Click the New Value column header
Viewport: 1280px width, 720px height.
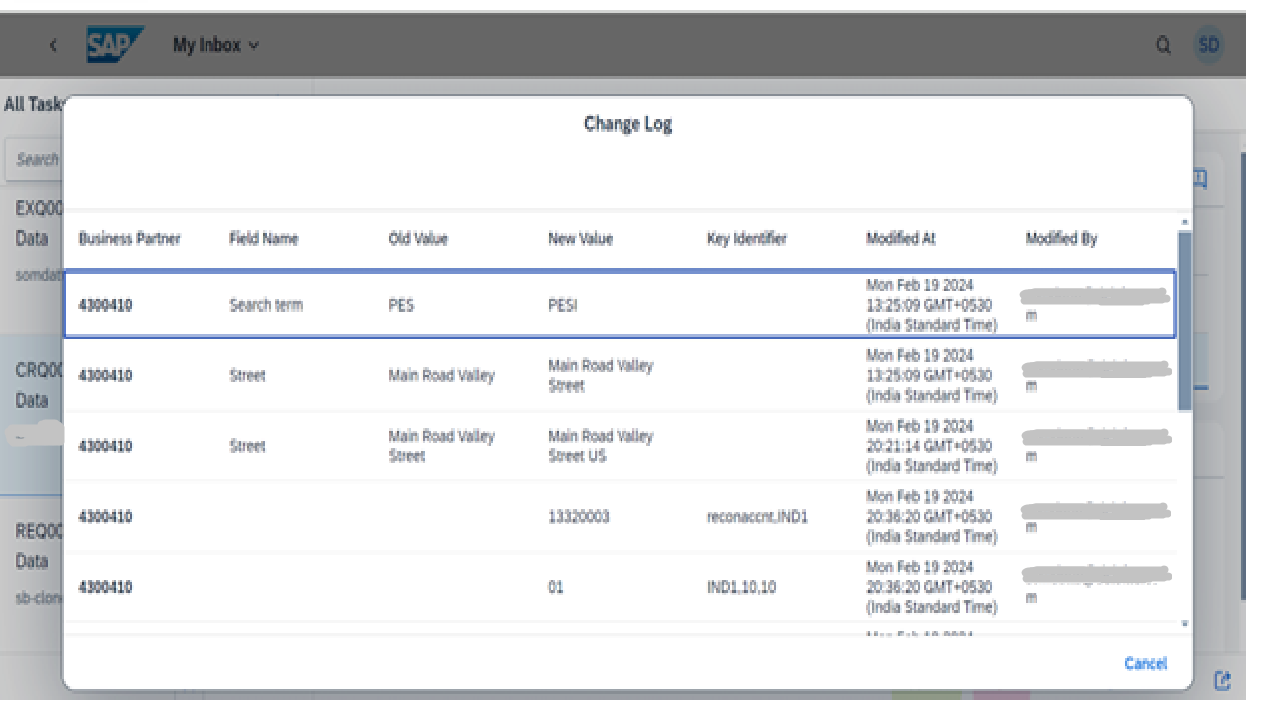click(x=580, y=239)
